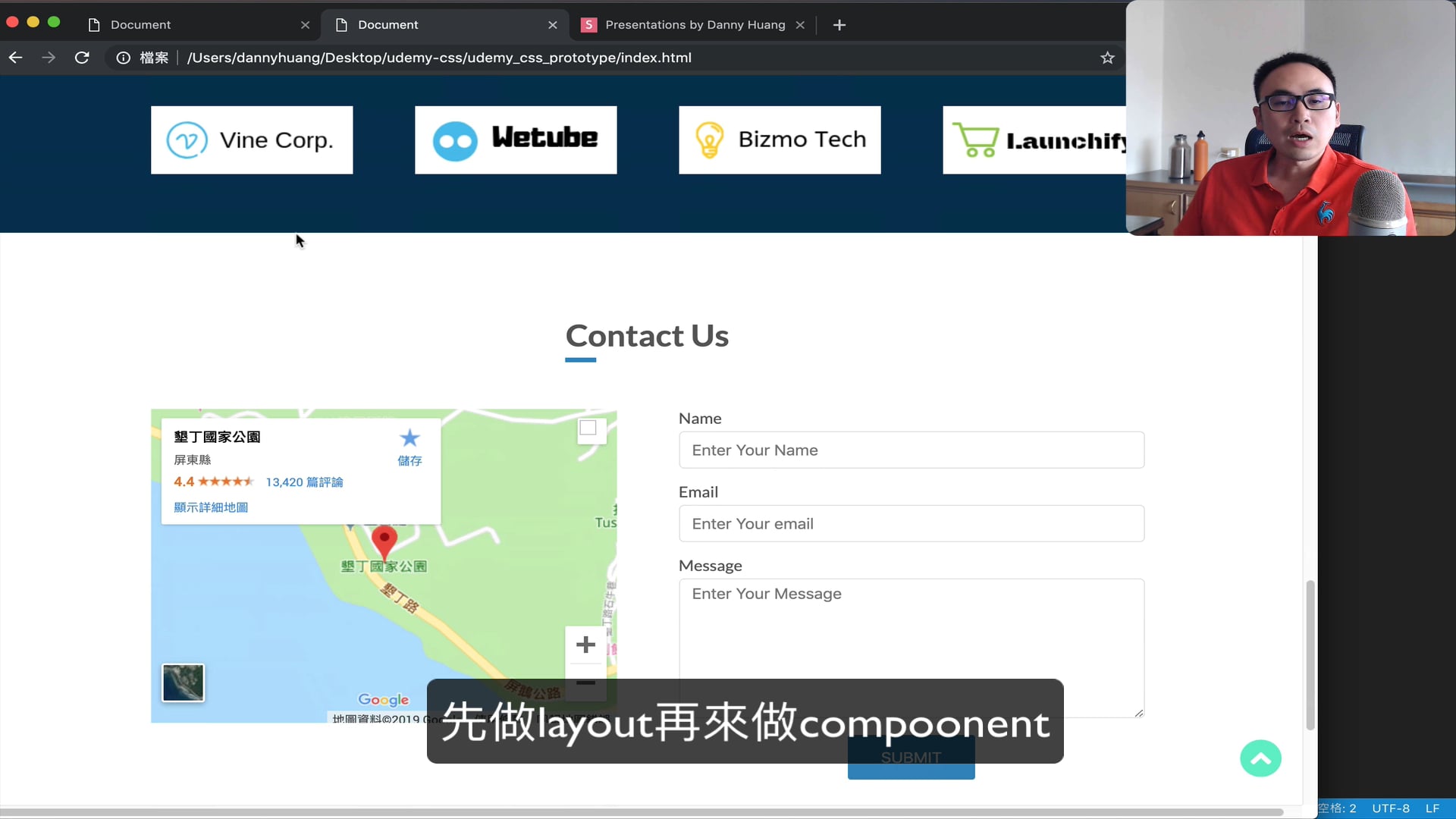Bookmark page with star icon
Image resolution: width=1456 pixels, height=819 pixels.
[1107, 58]
